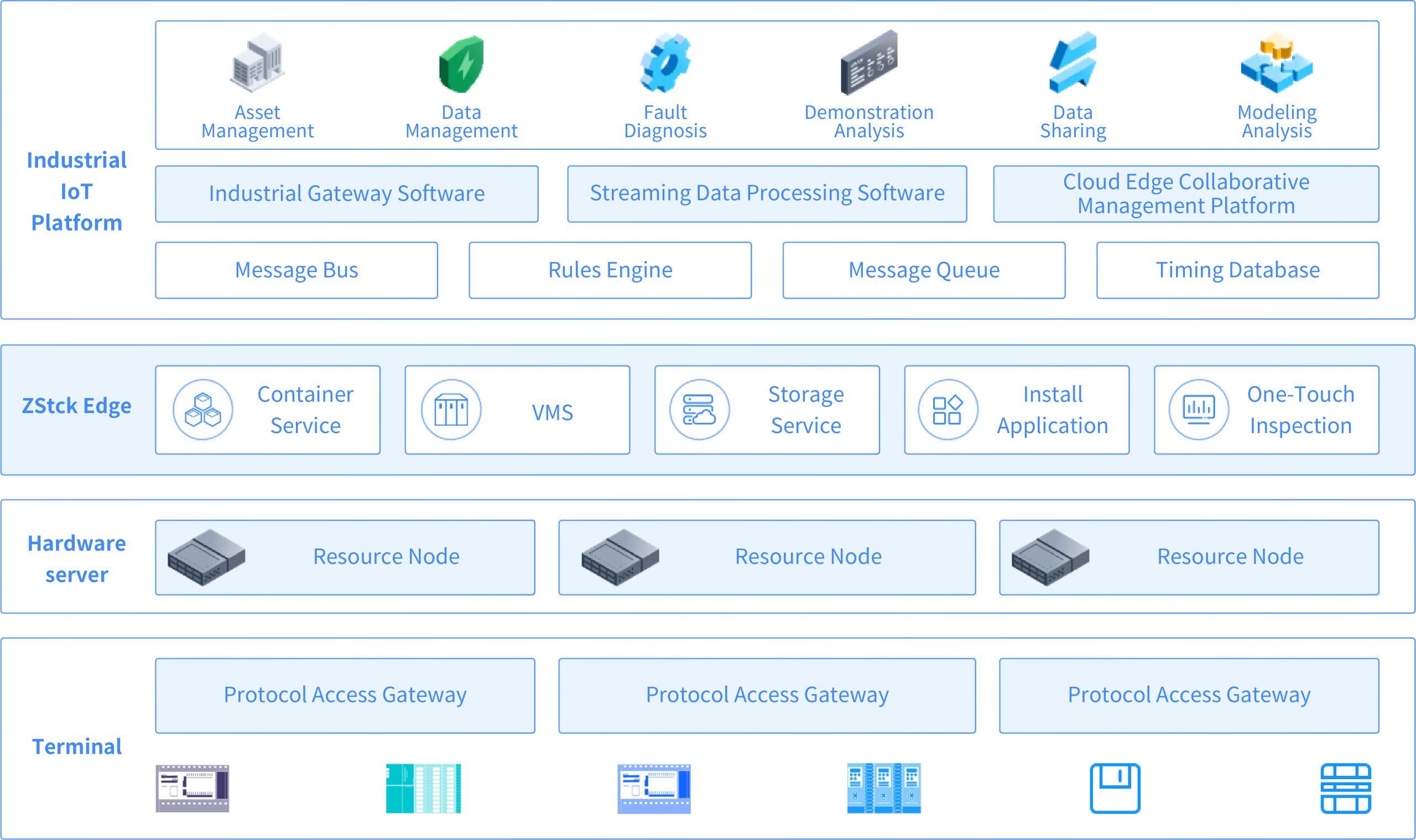Open the Timing Database box
This screenshot has width=1416, height=840.
[x=1238, y=270]
